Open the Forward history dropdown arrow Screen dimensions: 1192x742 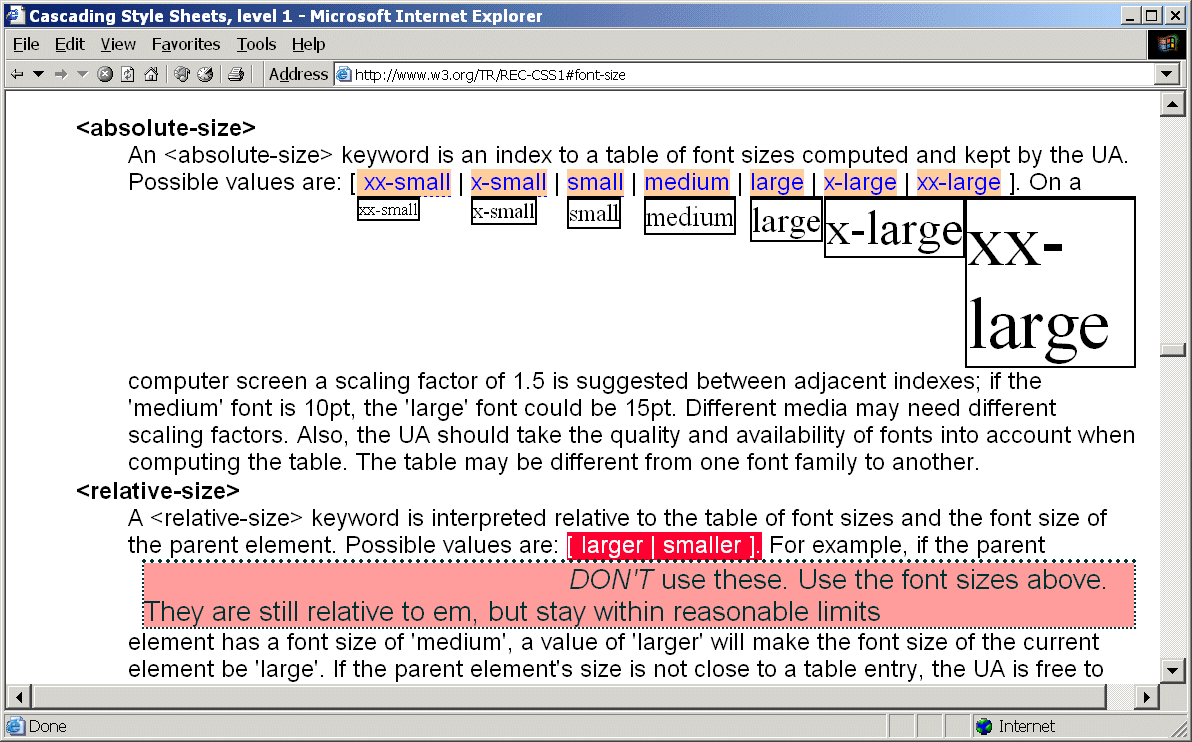[82, 74]
